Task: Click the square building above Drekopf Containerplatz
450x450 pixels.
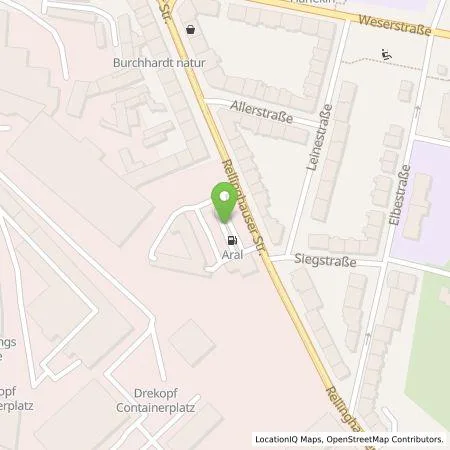Action: pos(192,343)
